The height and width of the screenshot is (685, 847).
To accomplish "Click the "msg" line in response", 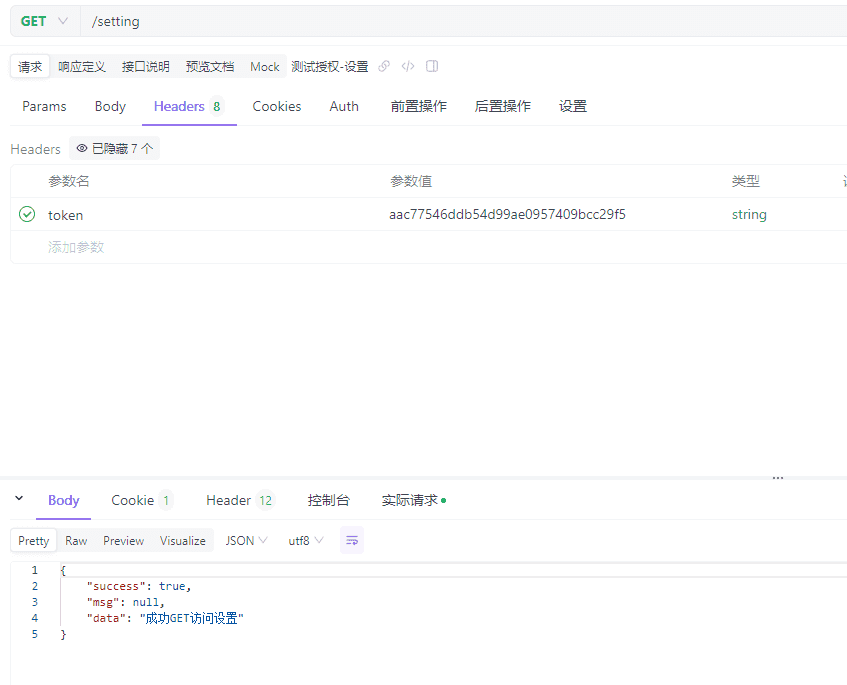I will click(125, 602).
